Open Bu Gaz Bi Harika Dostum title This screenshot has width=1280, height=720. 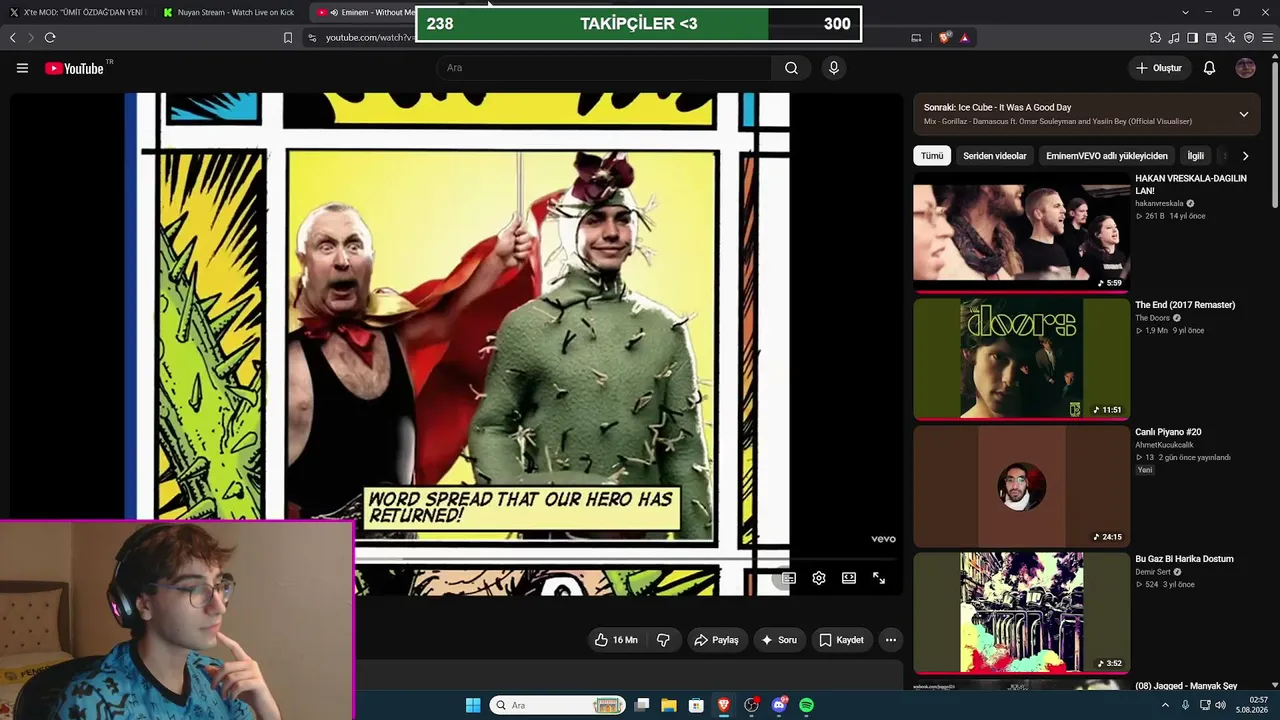pyautogui.click(x=1184, y=559)
